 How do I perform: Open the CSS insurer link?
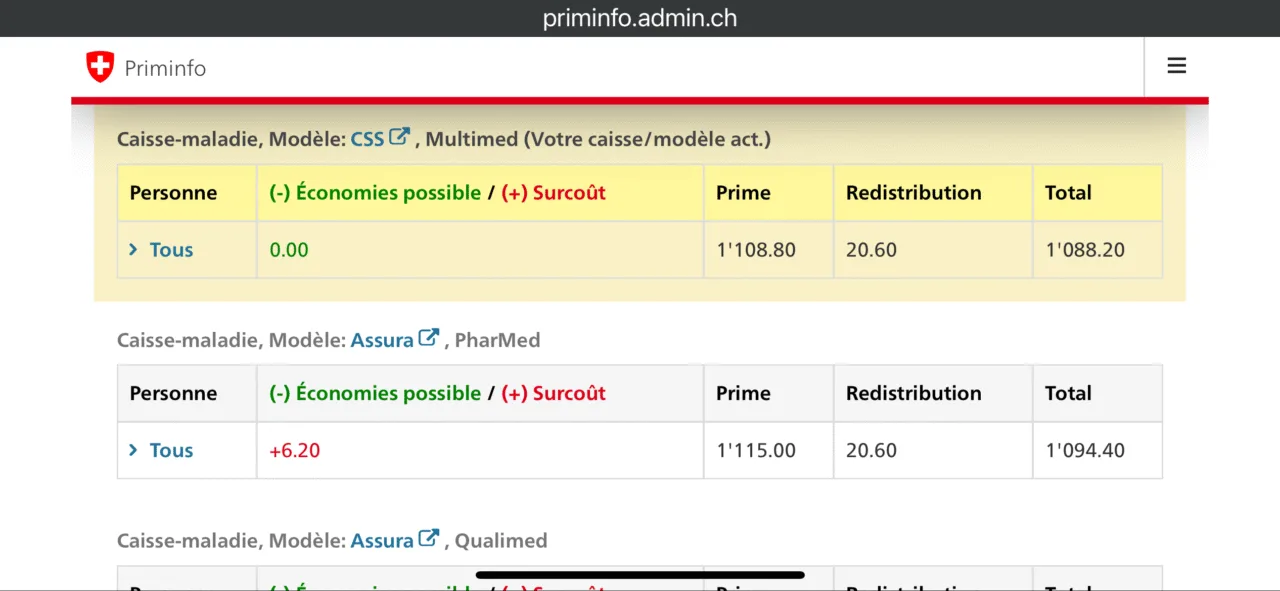pyautogui.click(x=367, y=139)
